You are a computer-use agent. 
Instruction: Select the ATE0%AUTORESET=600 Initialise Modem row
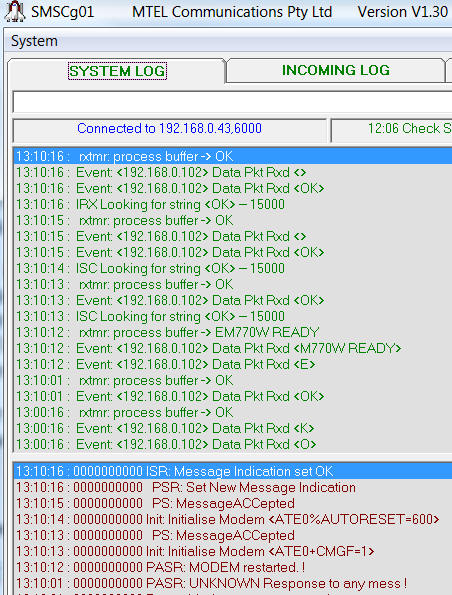coord(233,519)
